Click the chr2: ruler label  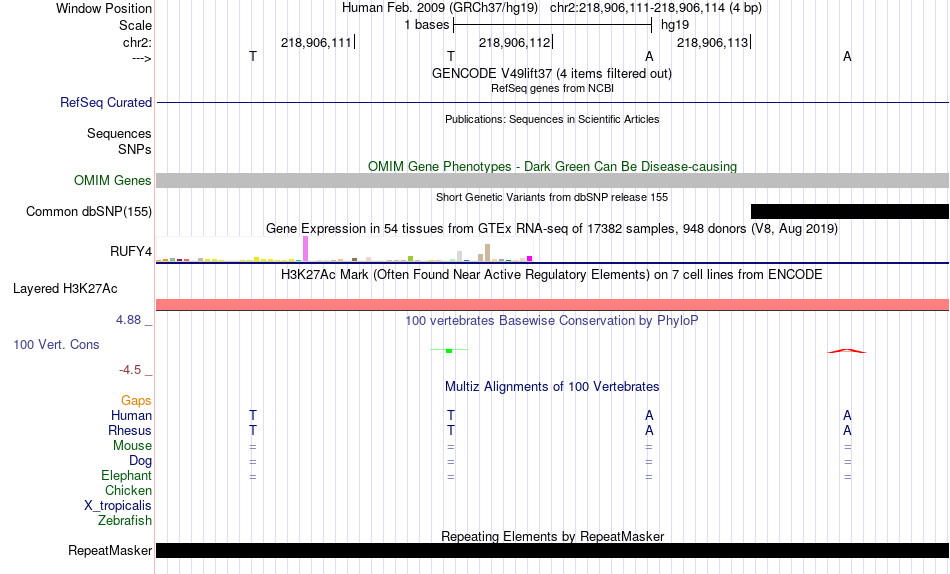click(138, 42)
